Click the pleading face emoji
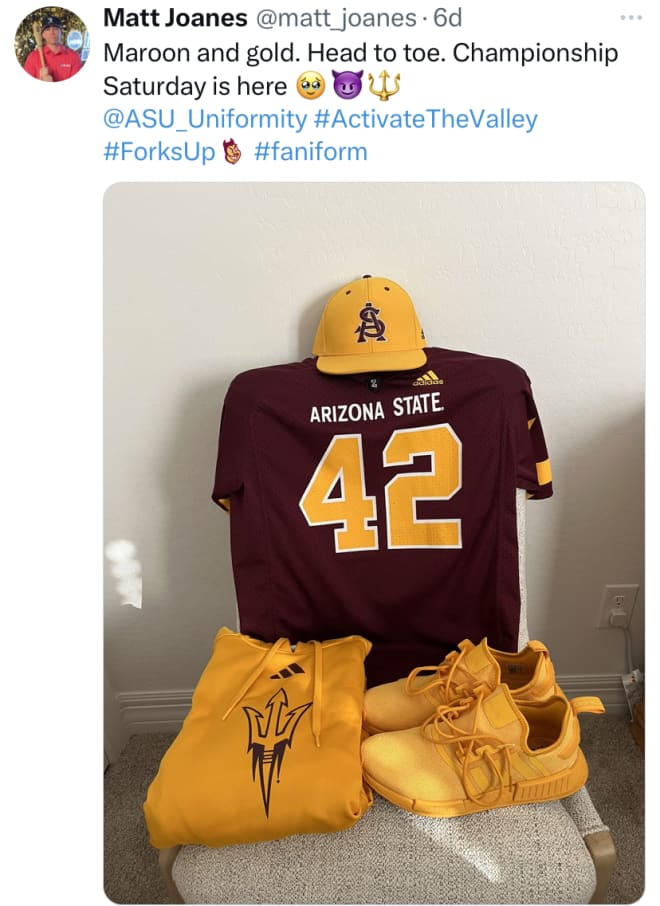Screen dimensions: 660x906 309,87
